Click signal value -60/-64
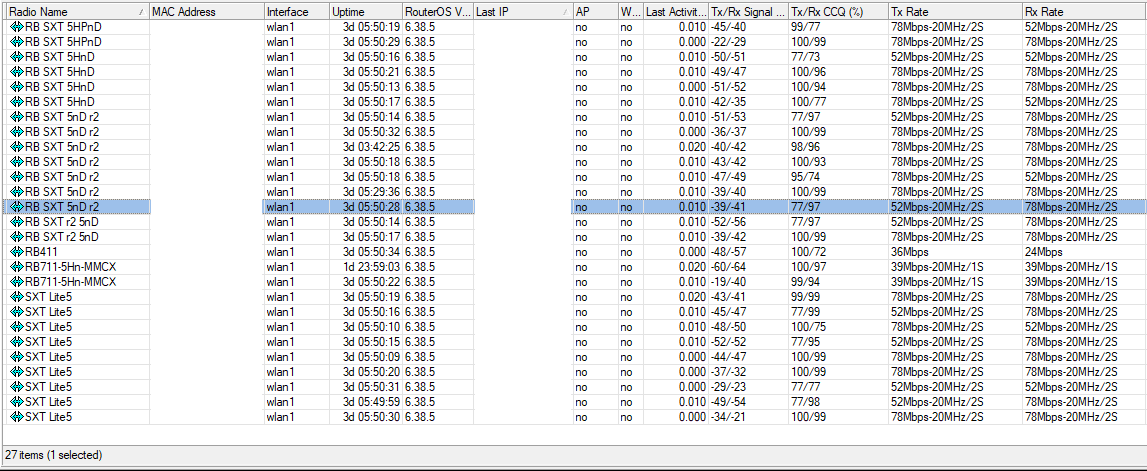This screenshot has height=471, width=1147. pyautogui.click(x=728, y=267)
